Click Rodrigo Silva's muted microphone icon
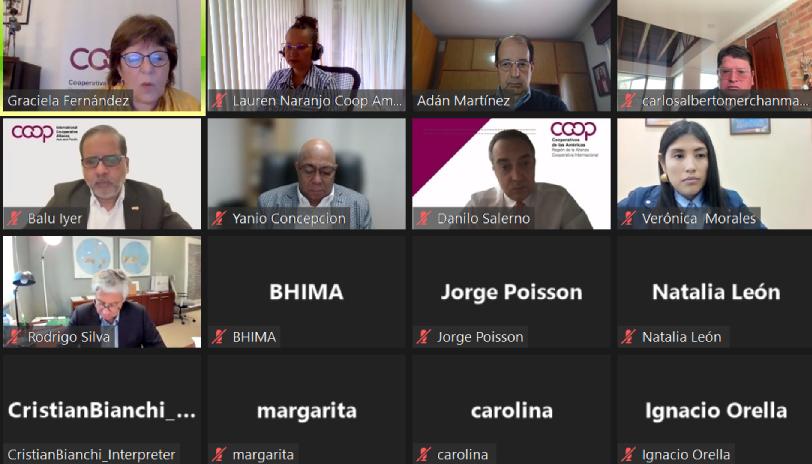Viewport: 812px width, 464px height. pyautogui.click(x=14, y=337)
